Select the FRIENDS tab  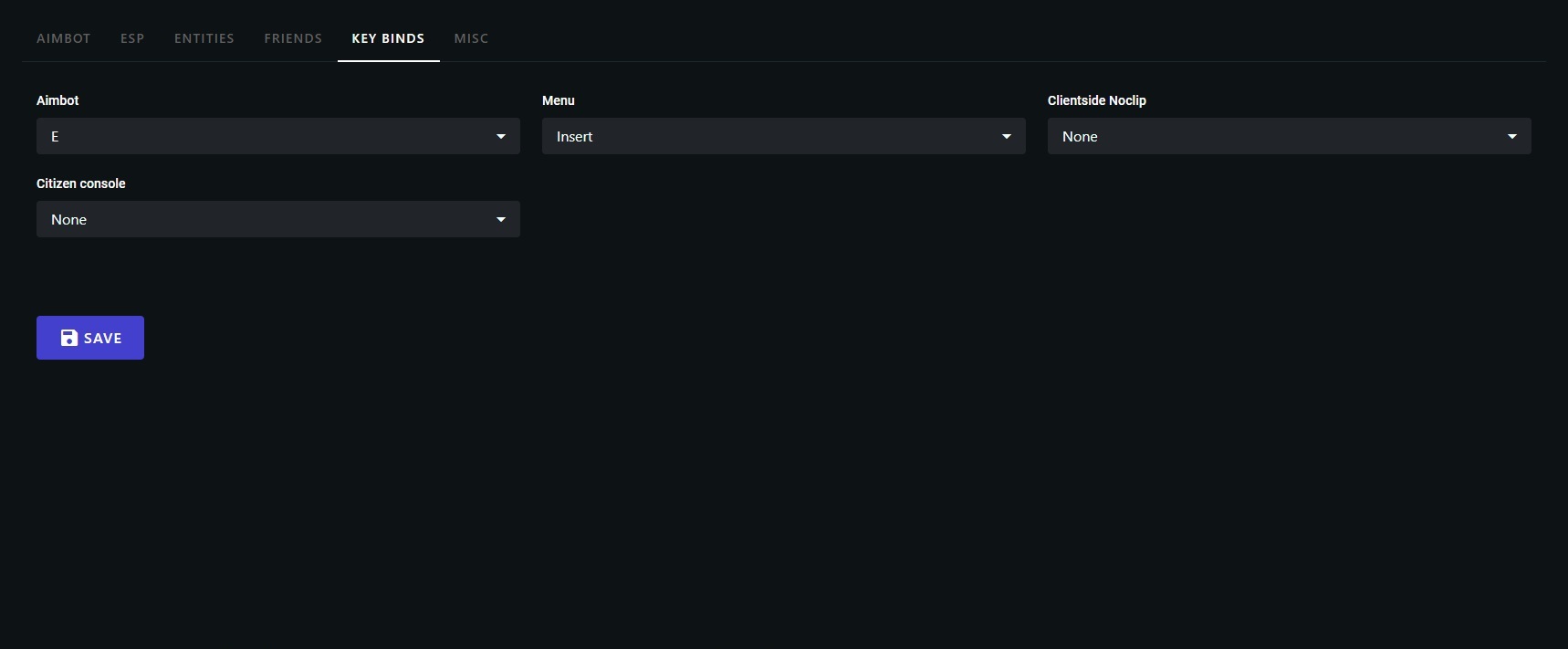tap(293, 38)
